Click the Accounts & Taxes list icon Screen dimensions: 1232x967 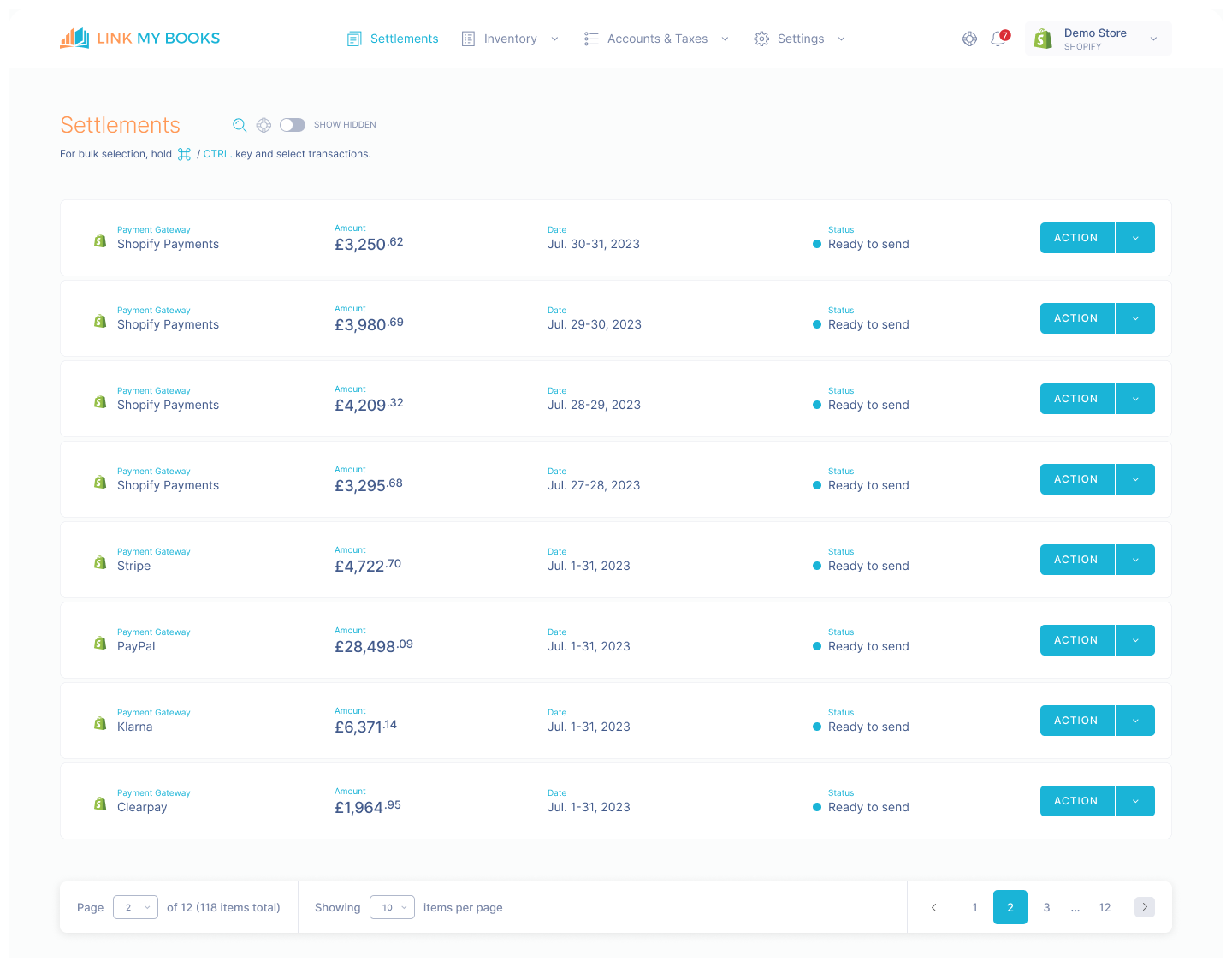[591, 39]
